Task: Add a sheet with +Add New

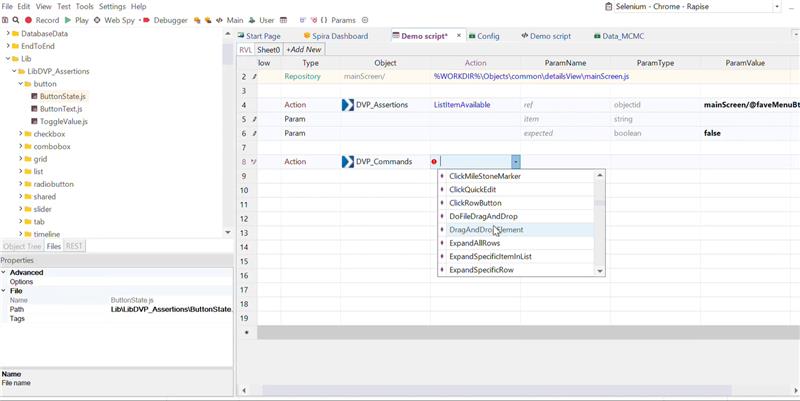Action: coord(304,49)
